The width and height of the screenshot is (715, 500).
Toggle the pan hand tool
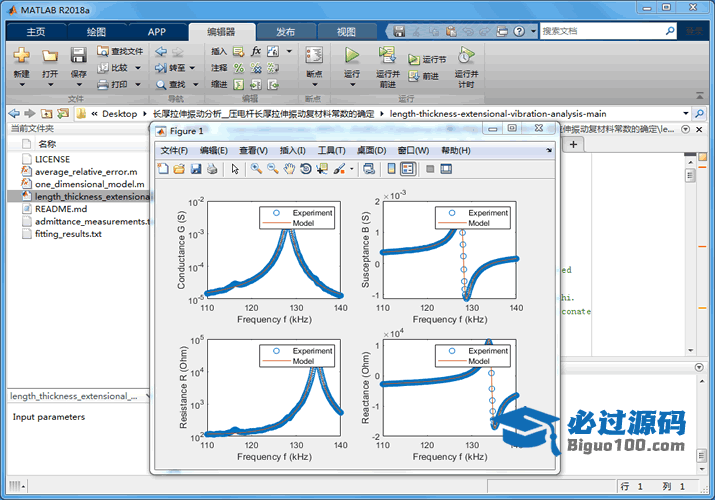[x=289, y=169]
